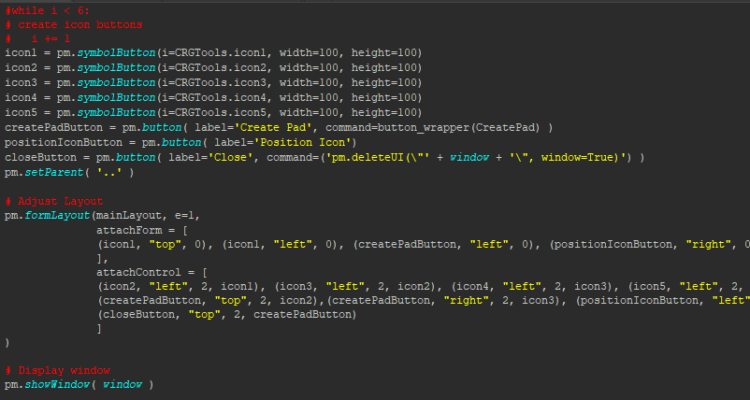Click 'button_wrapper(CreatePad)' command argument
Image resolution: width=750 pixels, height=400 pixels.
pyautogui.click(x=459, y=127)
